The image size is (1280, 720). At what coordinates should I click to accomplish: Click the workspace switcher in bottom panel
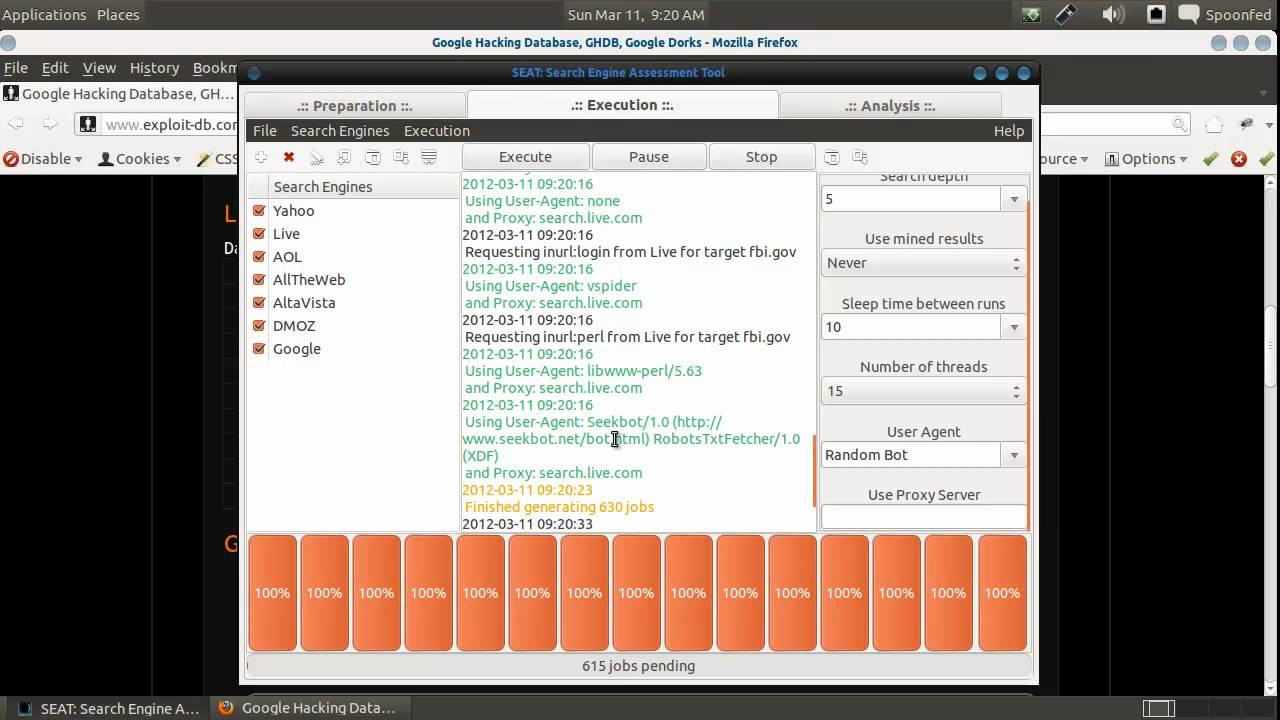1172,708
